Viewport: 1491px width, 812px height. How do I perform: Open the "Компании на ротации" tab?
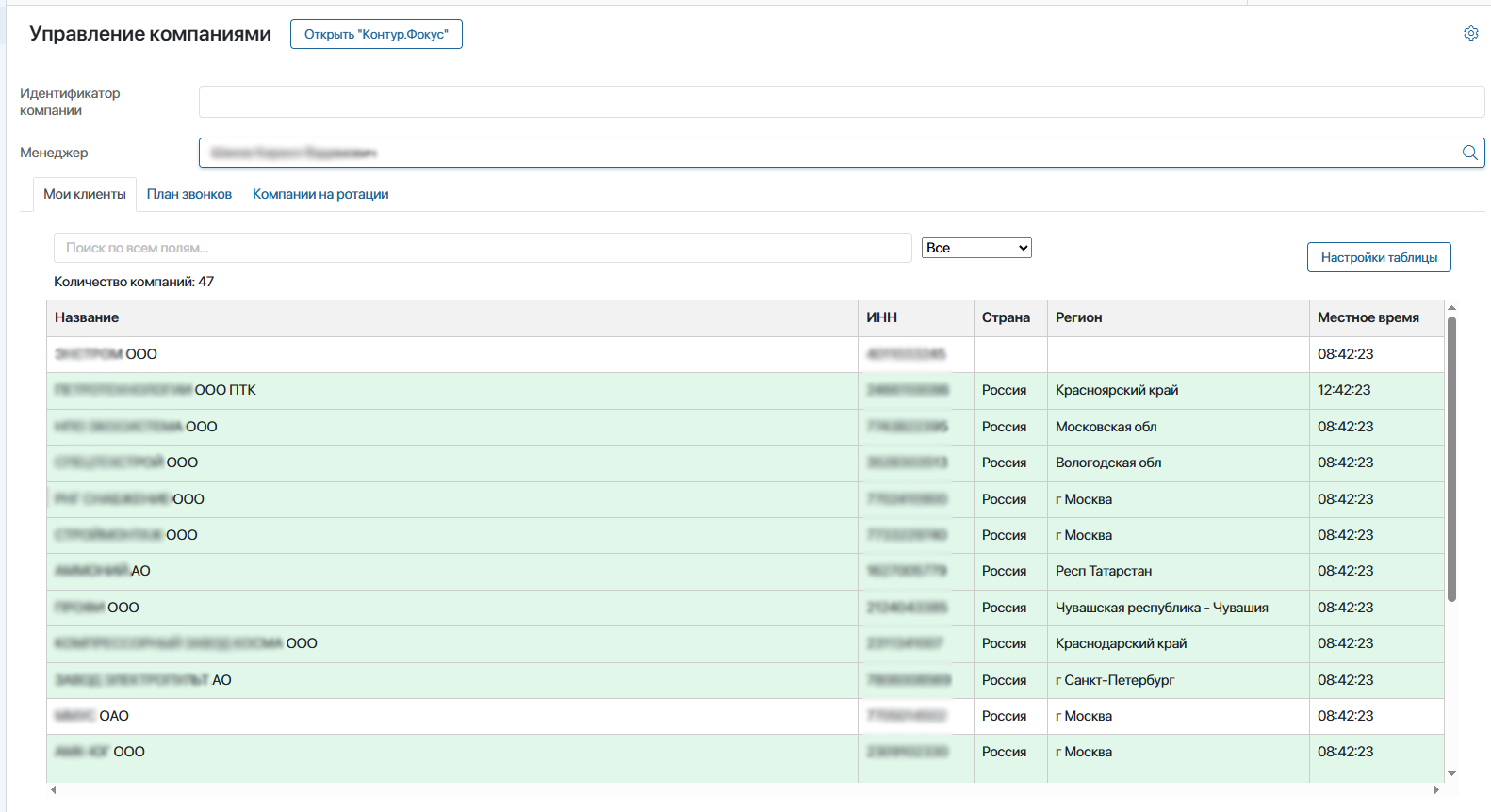pos(320,194)
